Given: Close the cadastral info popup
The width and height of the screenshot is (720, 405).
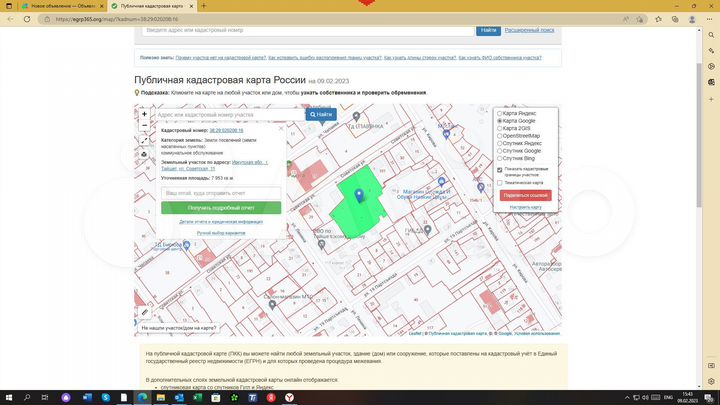Looking at the screenshot, I should pos(281,129).
